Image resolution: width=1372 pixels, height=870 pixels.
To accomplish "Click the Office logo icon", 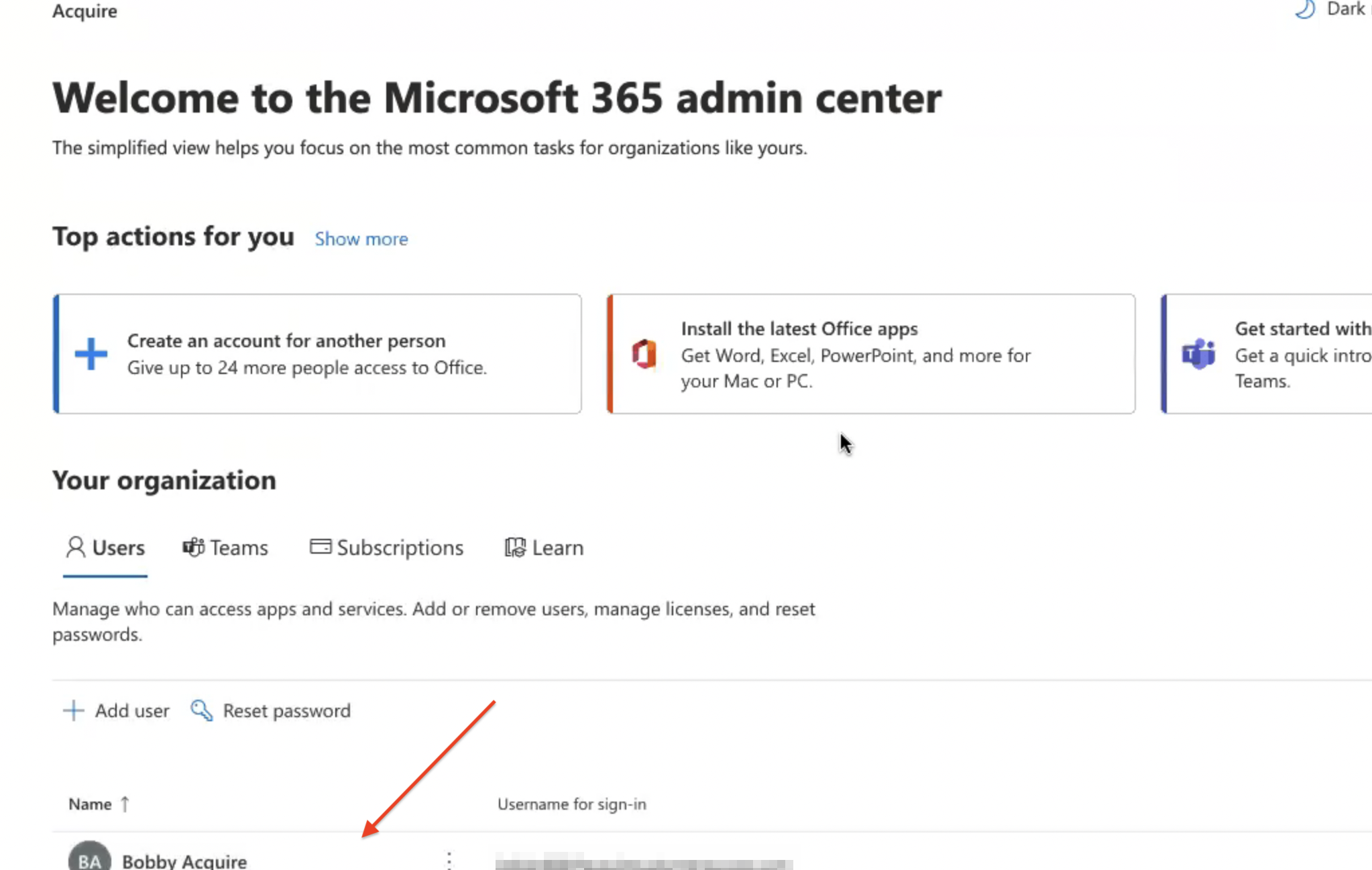I will pyautogui.click(x=644, y=354).
